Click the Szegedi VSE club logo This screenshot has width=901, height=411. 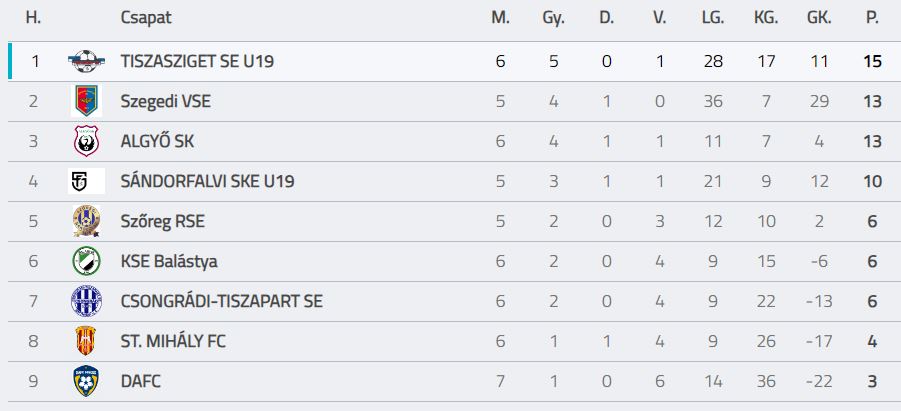pyautogui.click(x=86, y=101)
